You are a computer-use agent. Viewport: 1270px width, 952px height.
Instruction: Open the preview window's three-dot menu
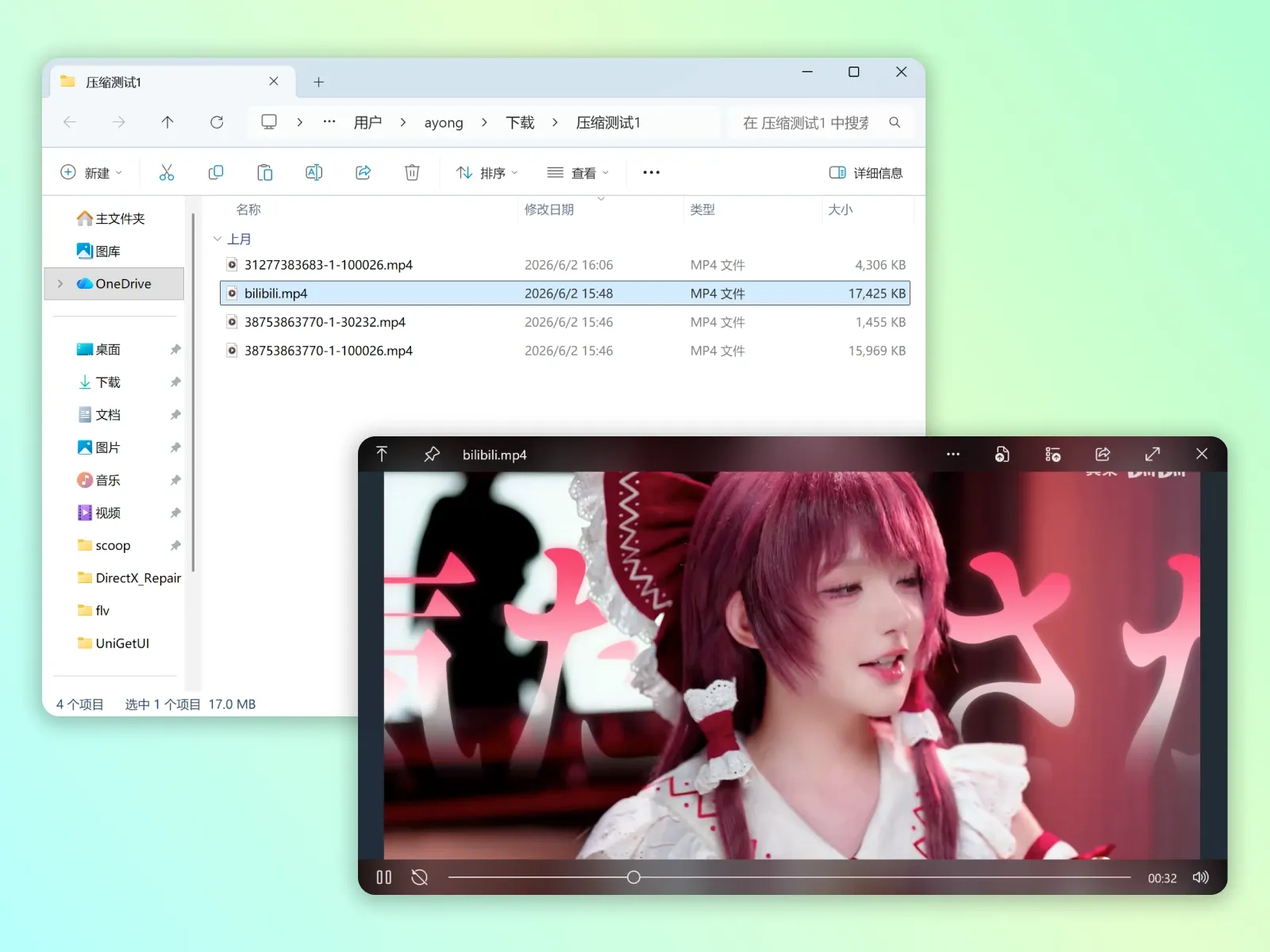tap(953, 455)
